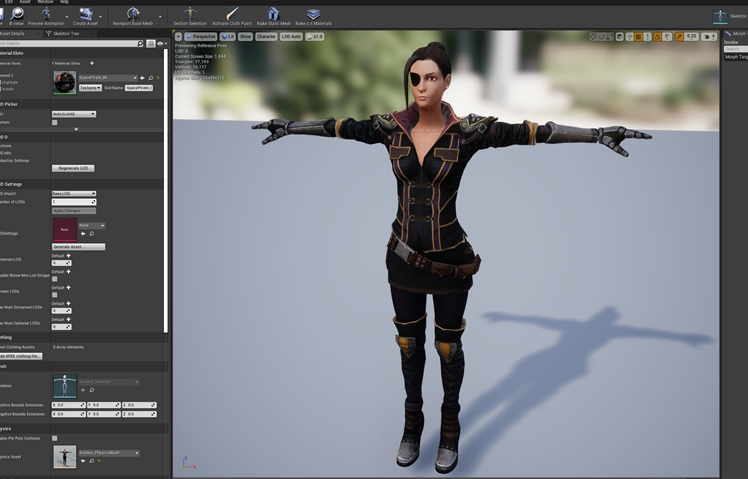Use selected asset arrow for SpacePirate material

point(142,78)
